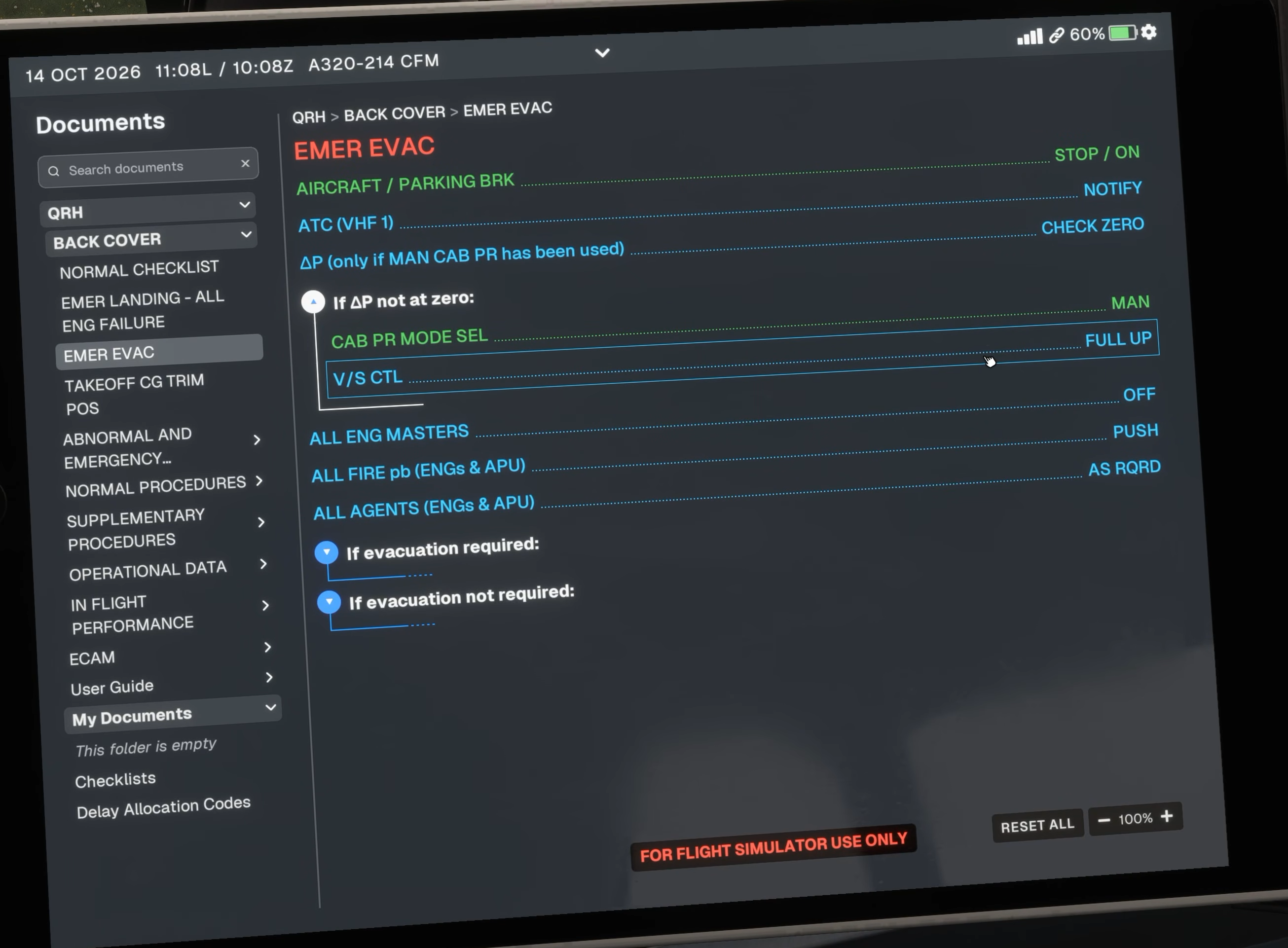1288x948 pixels.
Task: Open Checklists in My Documents
Action: point(115,780)
